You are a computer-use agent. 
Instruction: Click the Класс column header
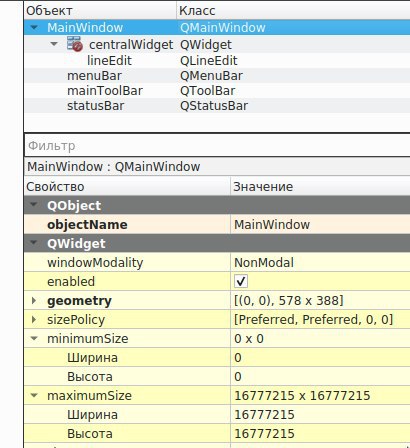click(293, 11)
